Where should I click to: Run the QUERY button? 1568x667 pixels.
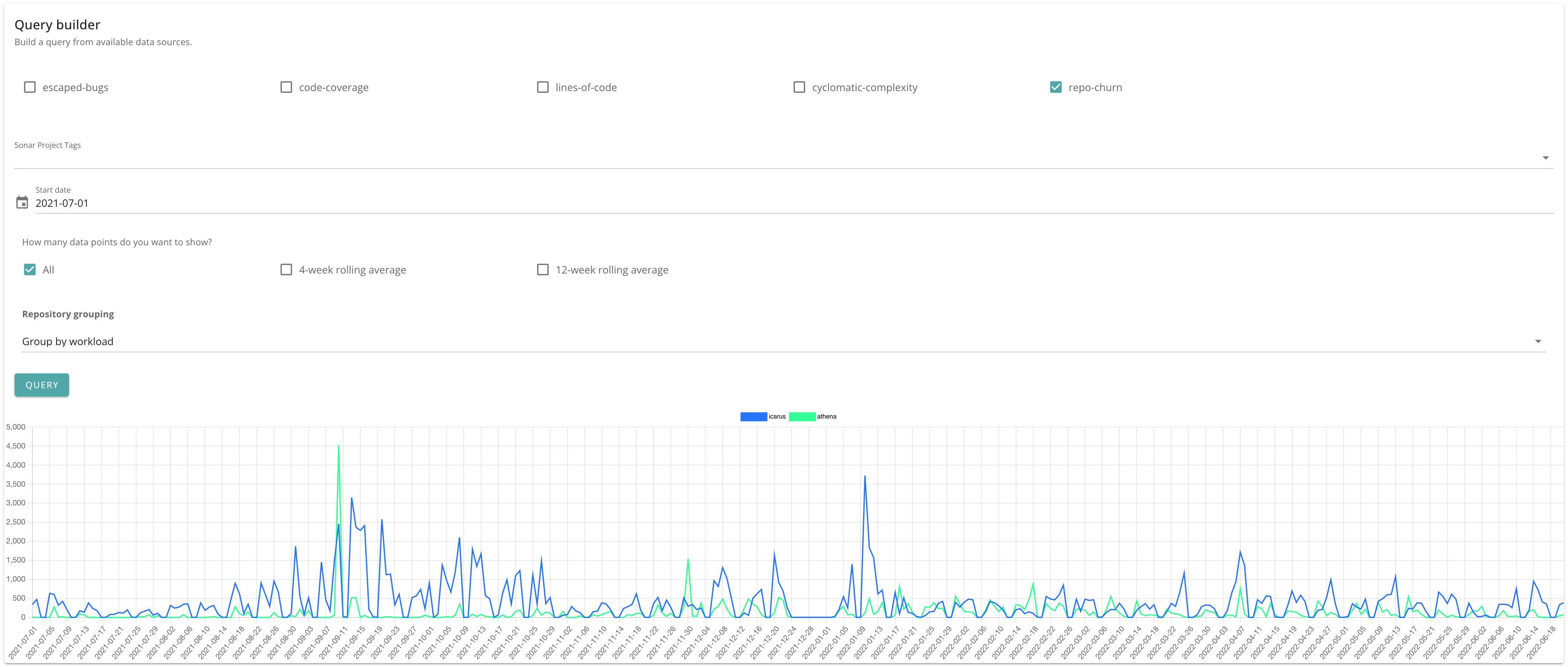[42, 385]
